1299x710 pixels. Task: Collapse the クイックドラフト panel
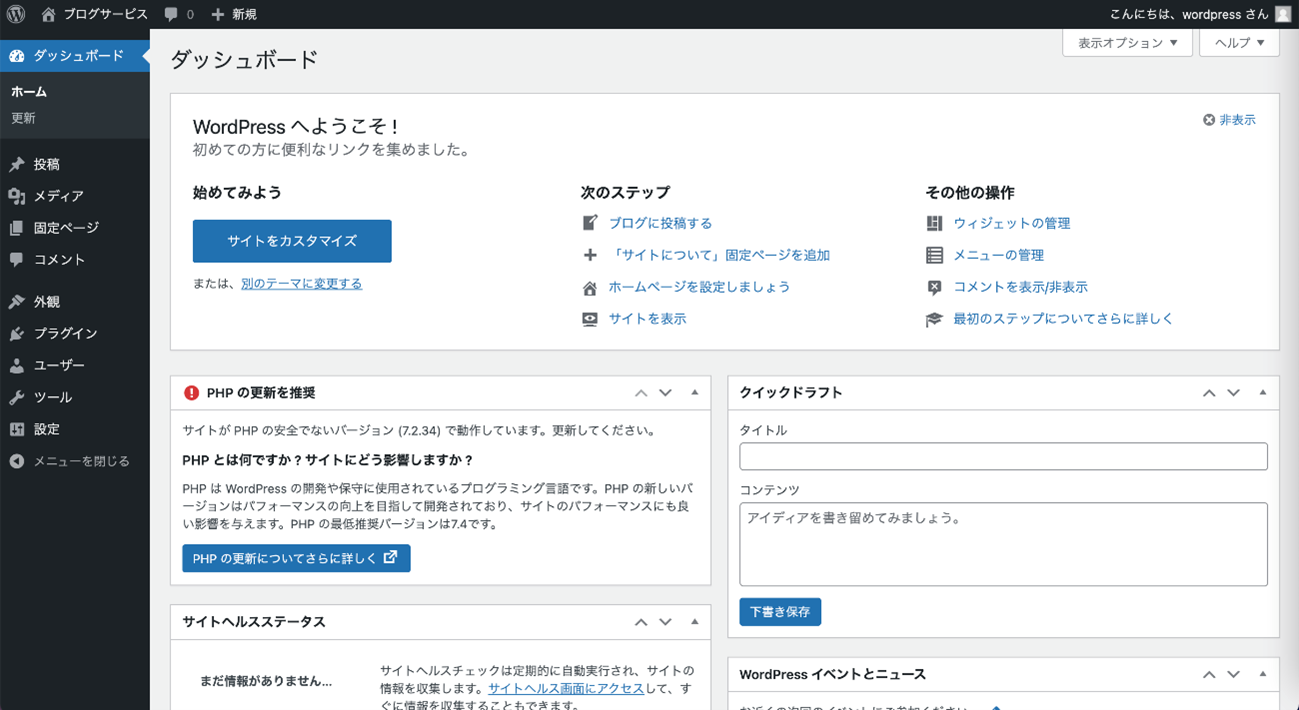point(1262,393)
